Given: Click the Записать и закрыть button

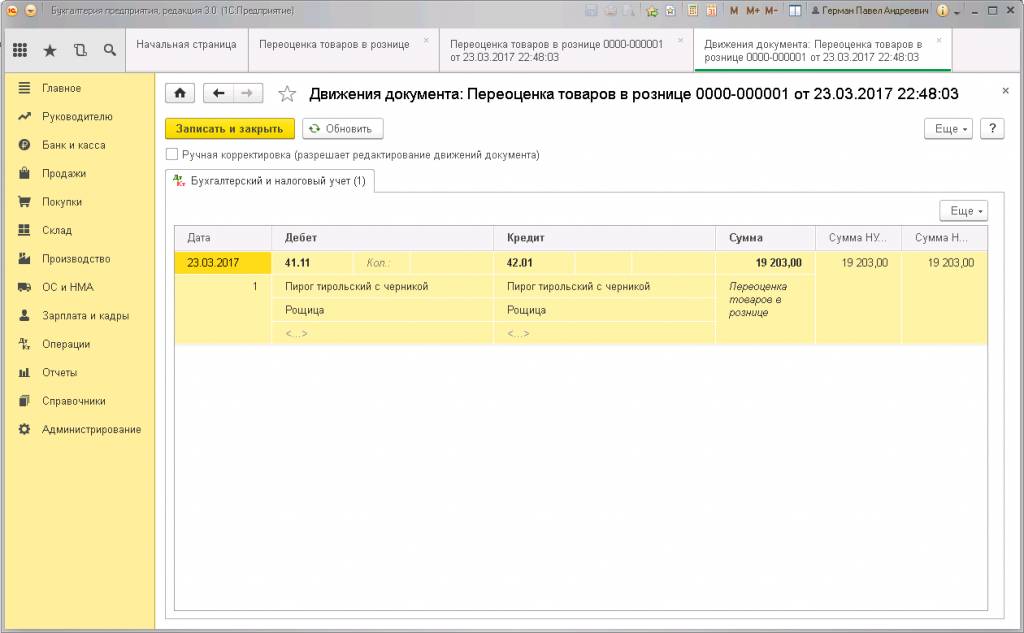Looking at the screenshot, I should (229, 129).
